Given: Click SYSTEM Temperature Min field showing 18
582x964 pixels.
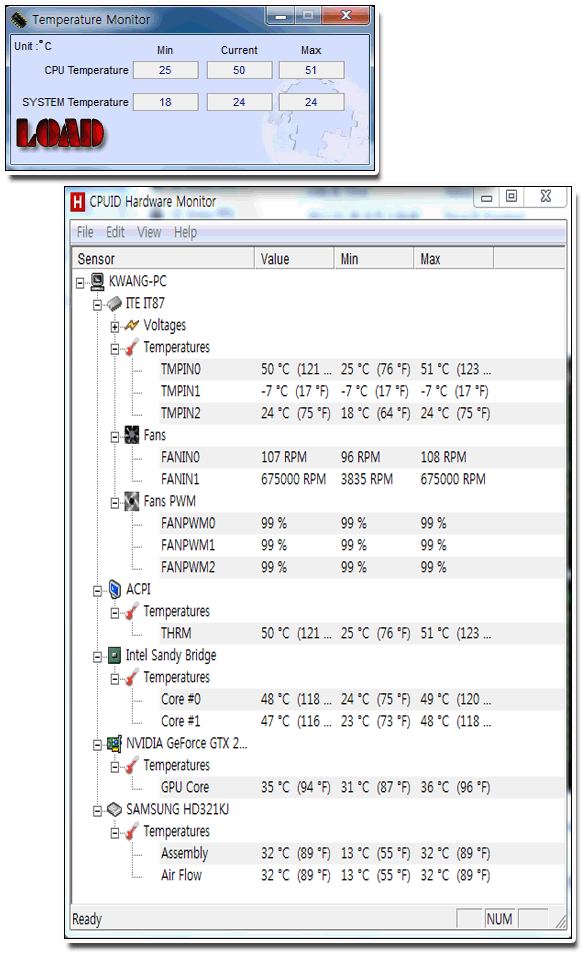Looking at the screenshot, I should pyautogui.click(x=166, y=102).
